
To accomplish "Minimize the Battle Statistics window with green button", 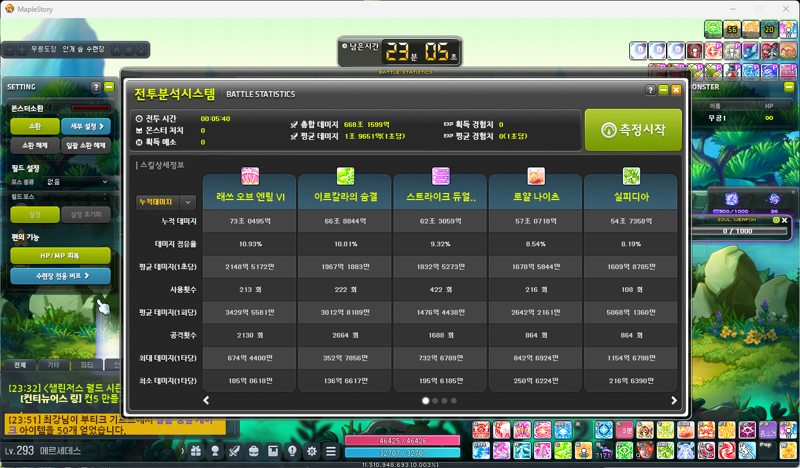I will tap(663, 90).
